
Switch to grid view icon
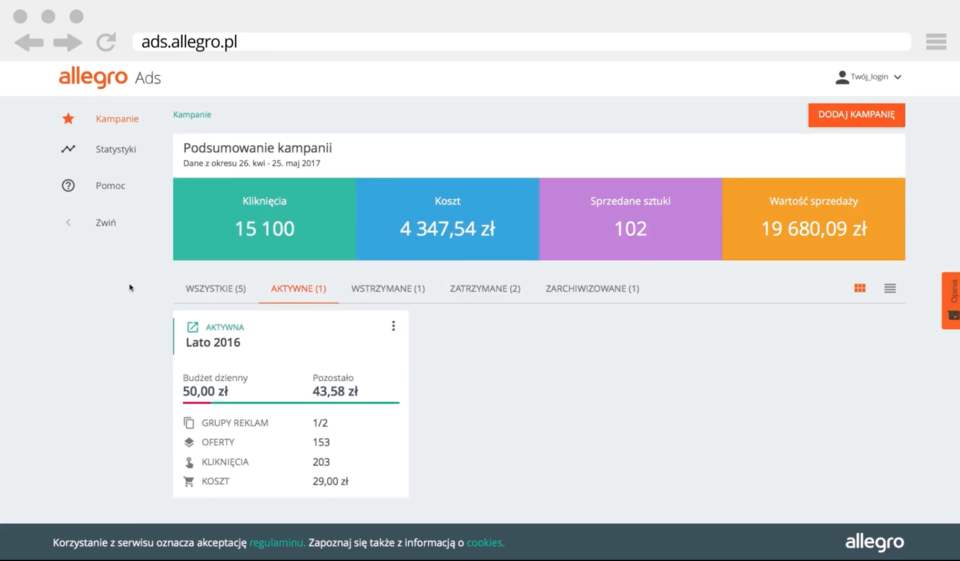coord(860,288)
